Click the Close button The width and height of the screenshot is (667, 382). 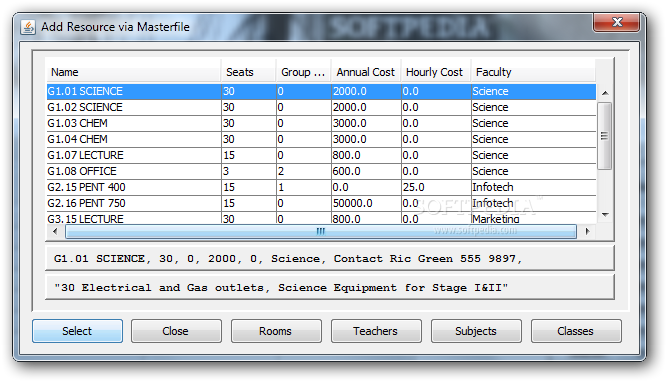[176, 331]
